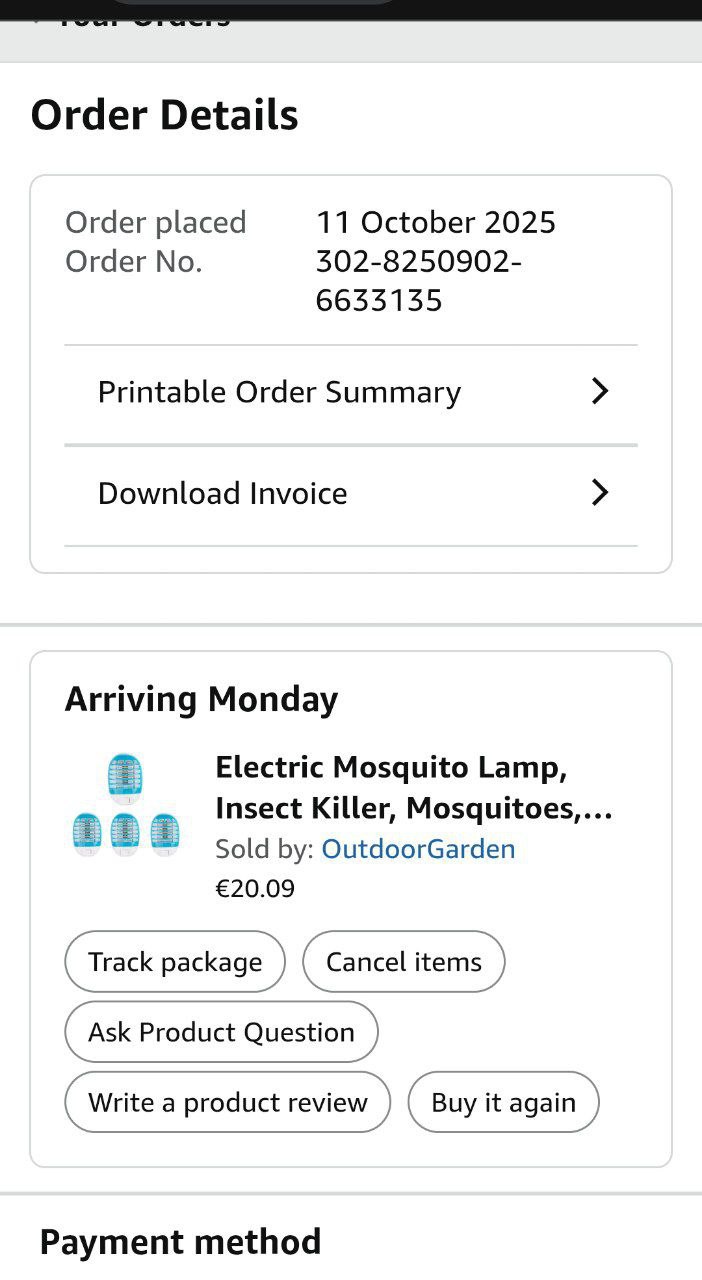Tap the chevron beside Download Invoice

(600, 492)
